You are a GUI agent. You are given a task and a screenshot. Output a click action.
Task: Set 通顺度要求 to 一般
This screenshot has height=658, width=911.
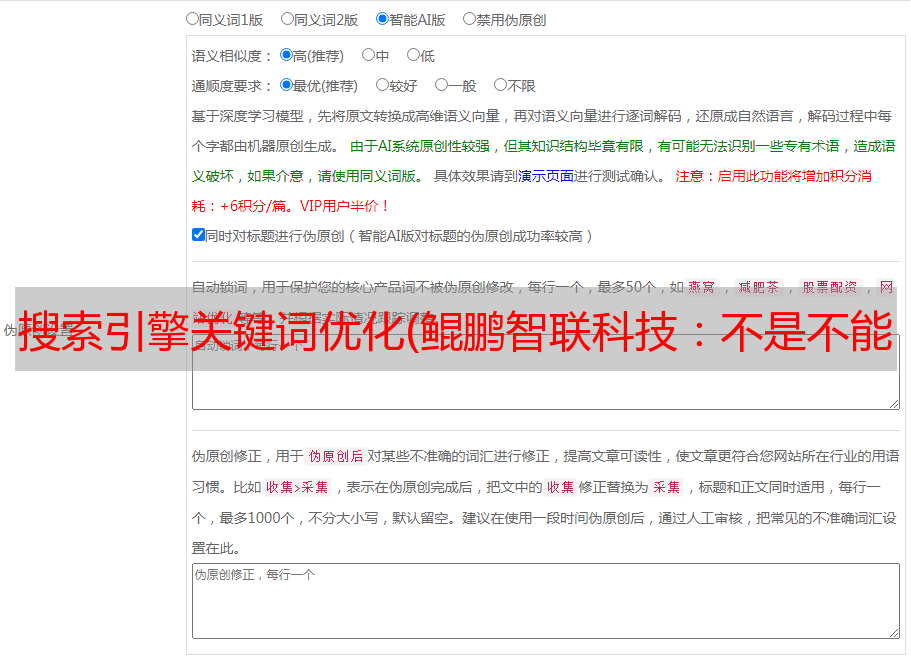tap(441, 86)
